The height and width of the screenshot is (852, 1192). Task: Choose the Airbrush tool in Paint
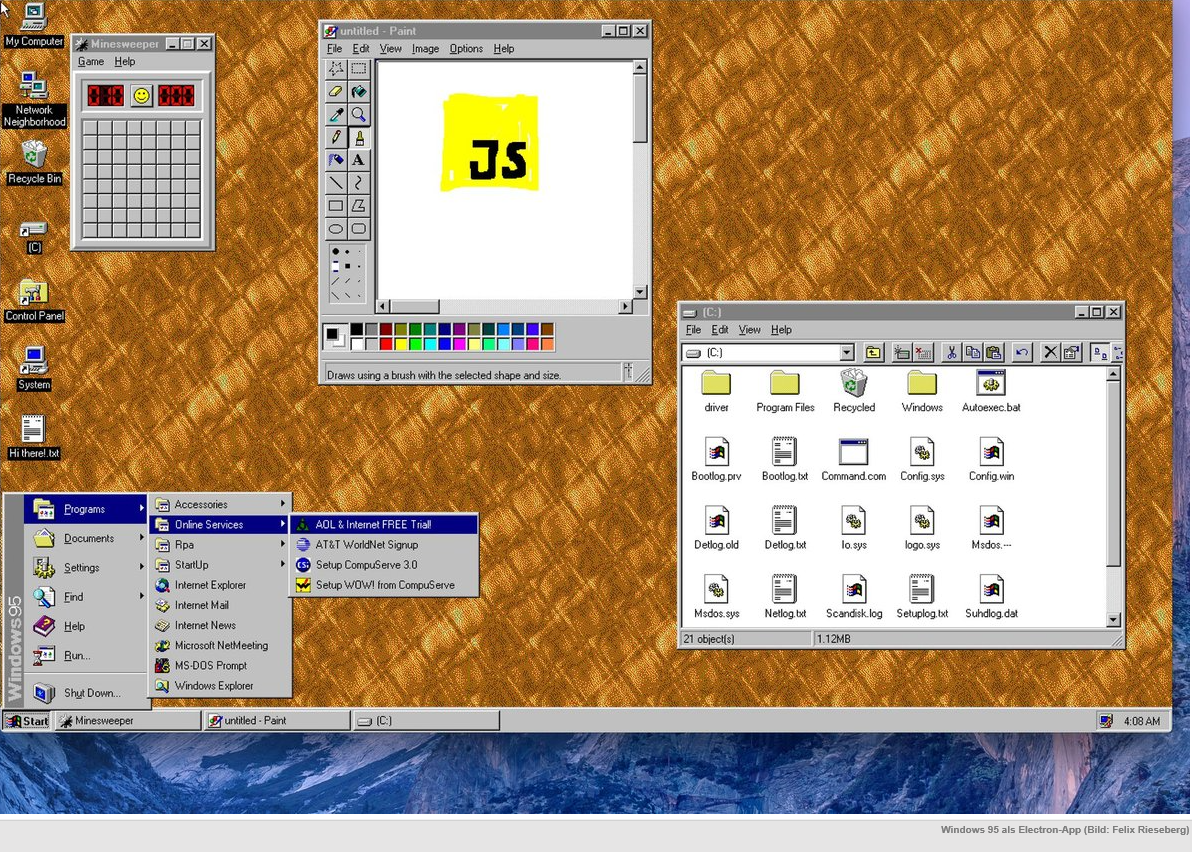[335, 160]
